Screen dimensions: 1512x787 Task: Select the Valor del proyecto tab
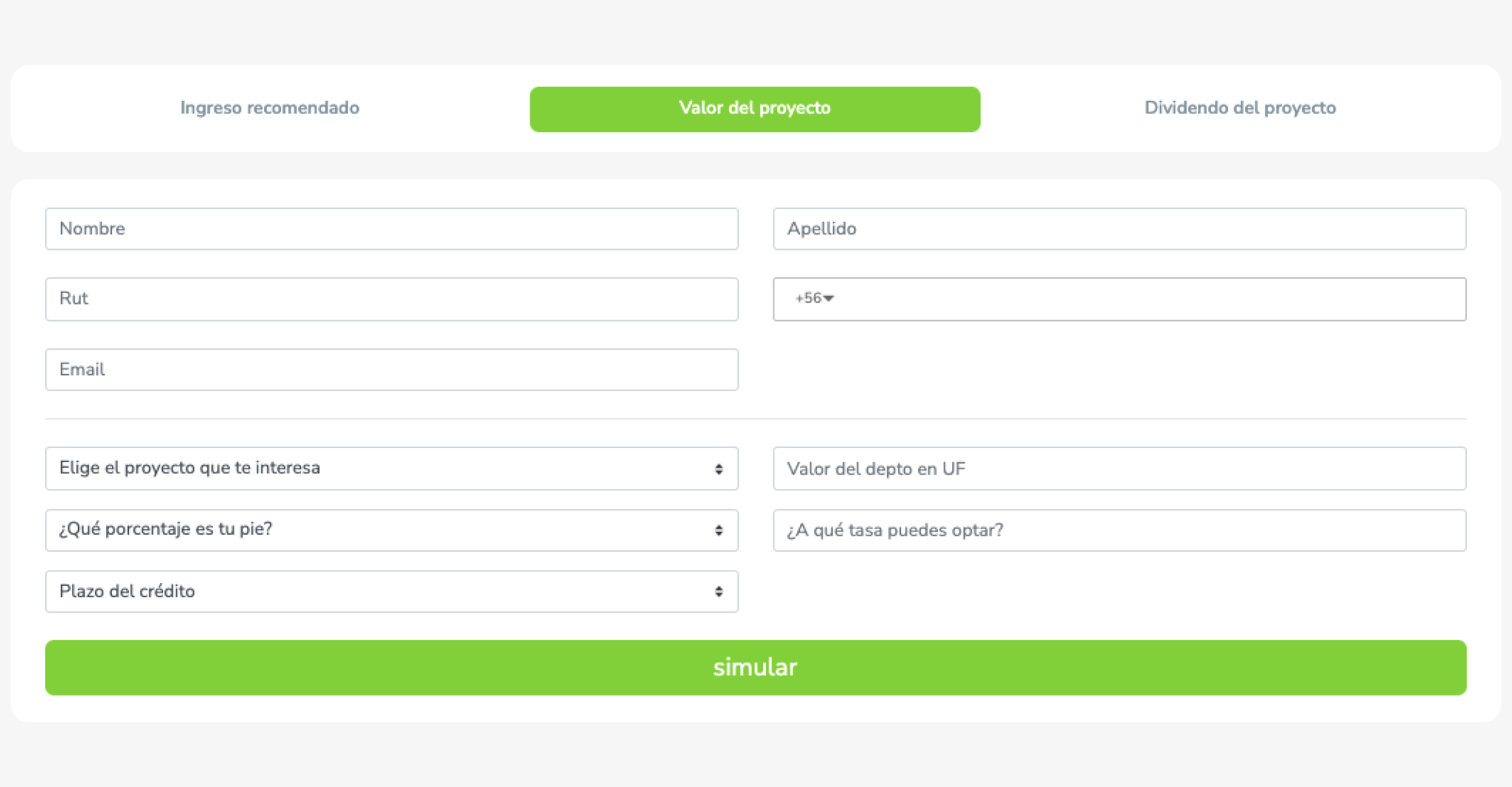[x=755, y=109]
